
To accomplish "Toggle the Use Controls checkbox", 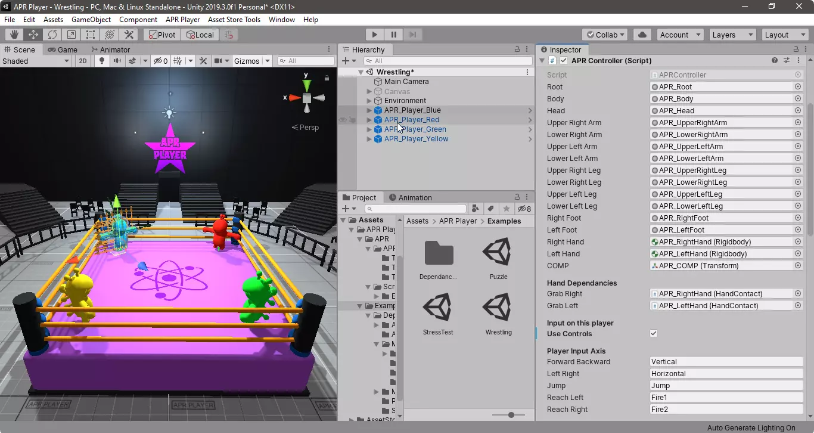I will 654,333.
